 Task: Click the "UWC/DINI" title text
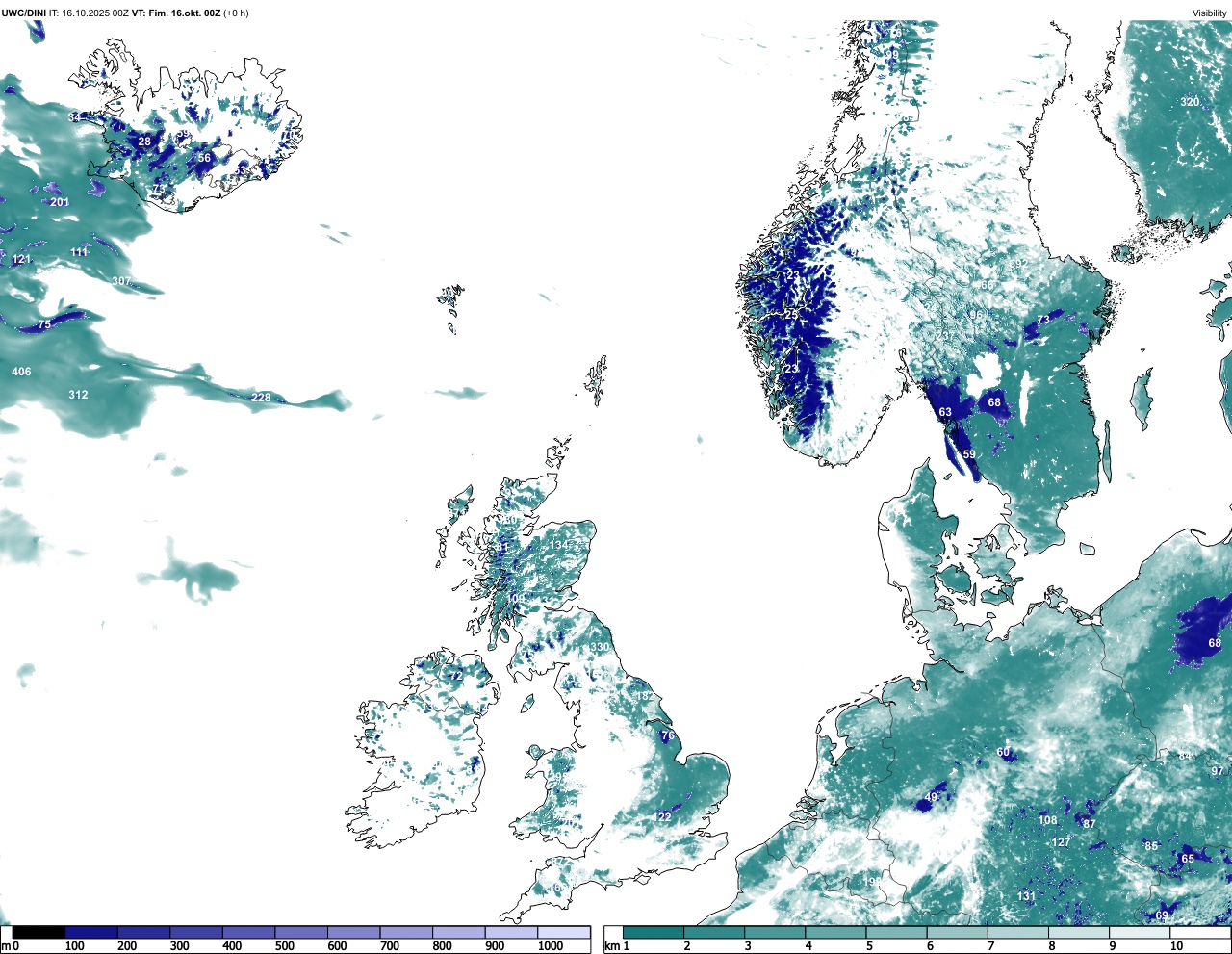pos(23,13)
